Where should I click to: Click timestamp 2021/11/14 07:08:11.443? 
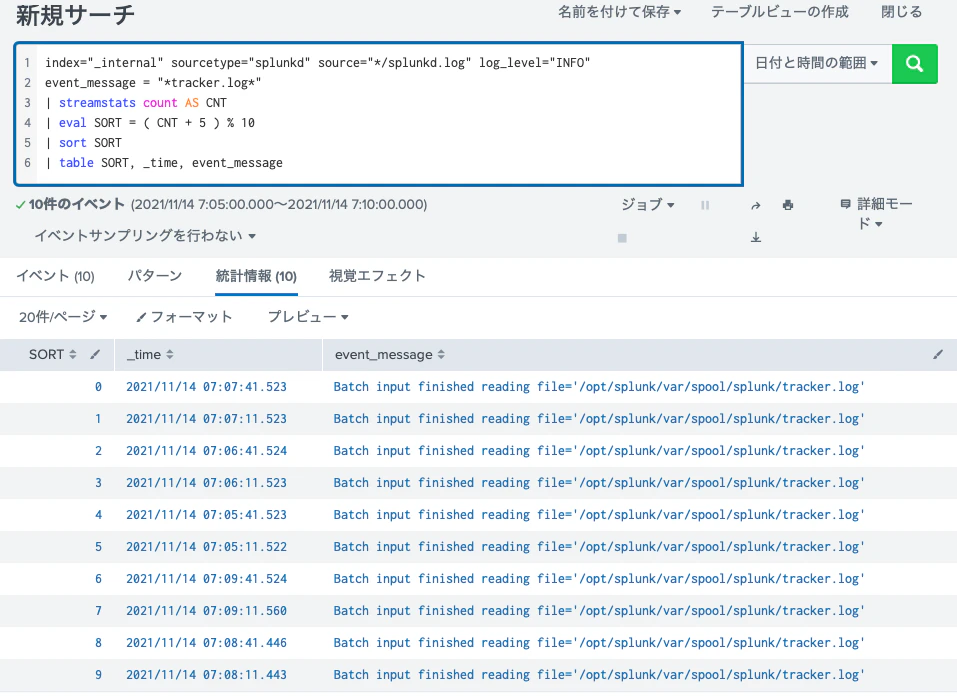coord(206,675)
